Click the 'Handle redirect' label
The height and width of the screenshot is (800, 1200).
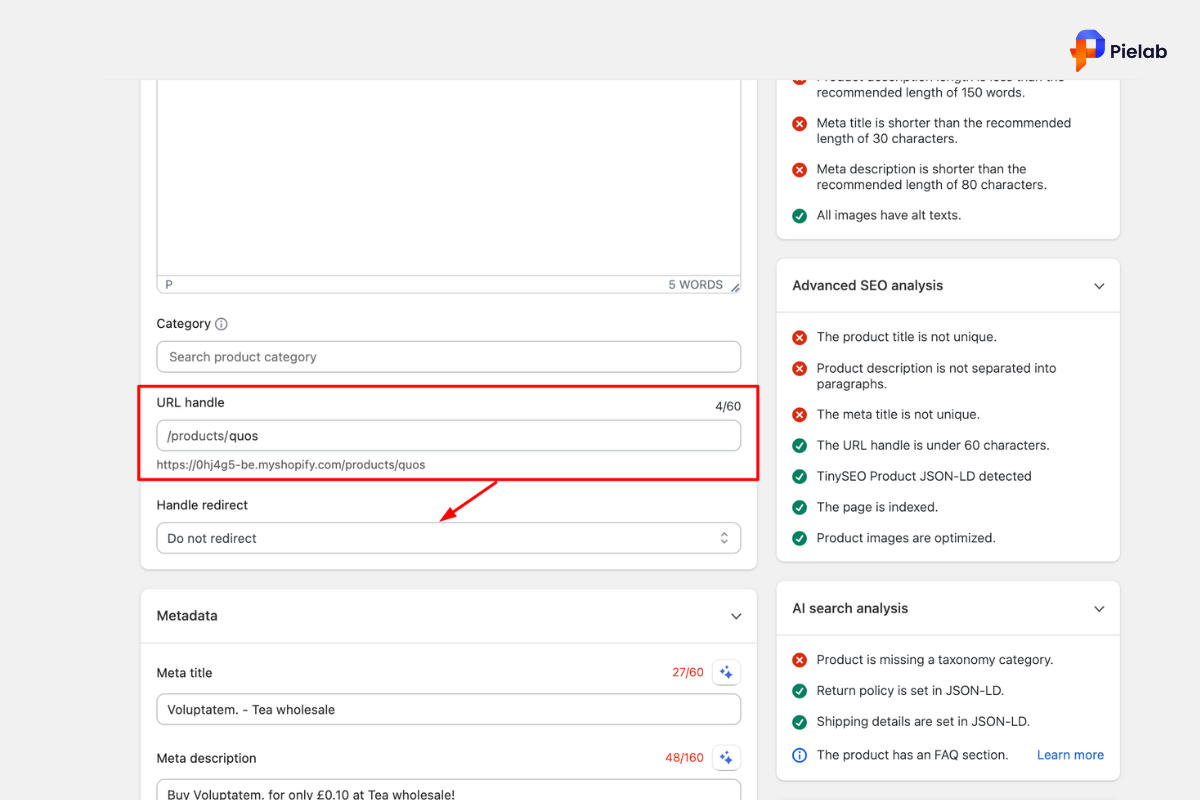pos(203,505)
